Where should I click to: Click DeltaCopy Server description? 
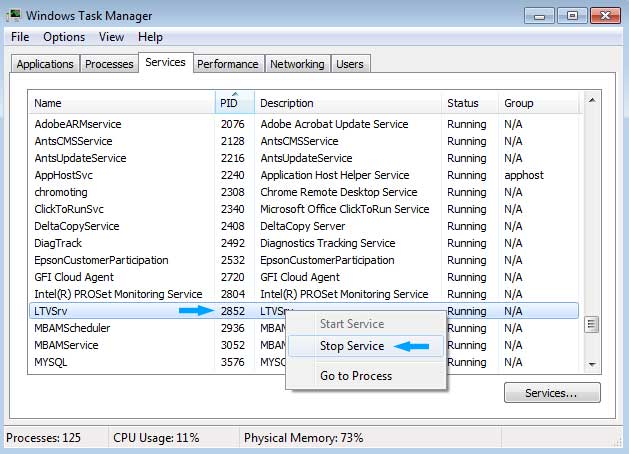(x=302, y=226)
